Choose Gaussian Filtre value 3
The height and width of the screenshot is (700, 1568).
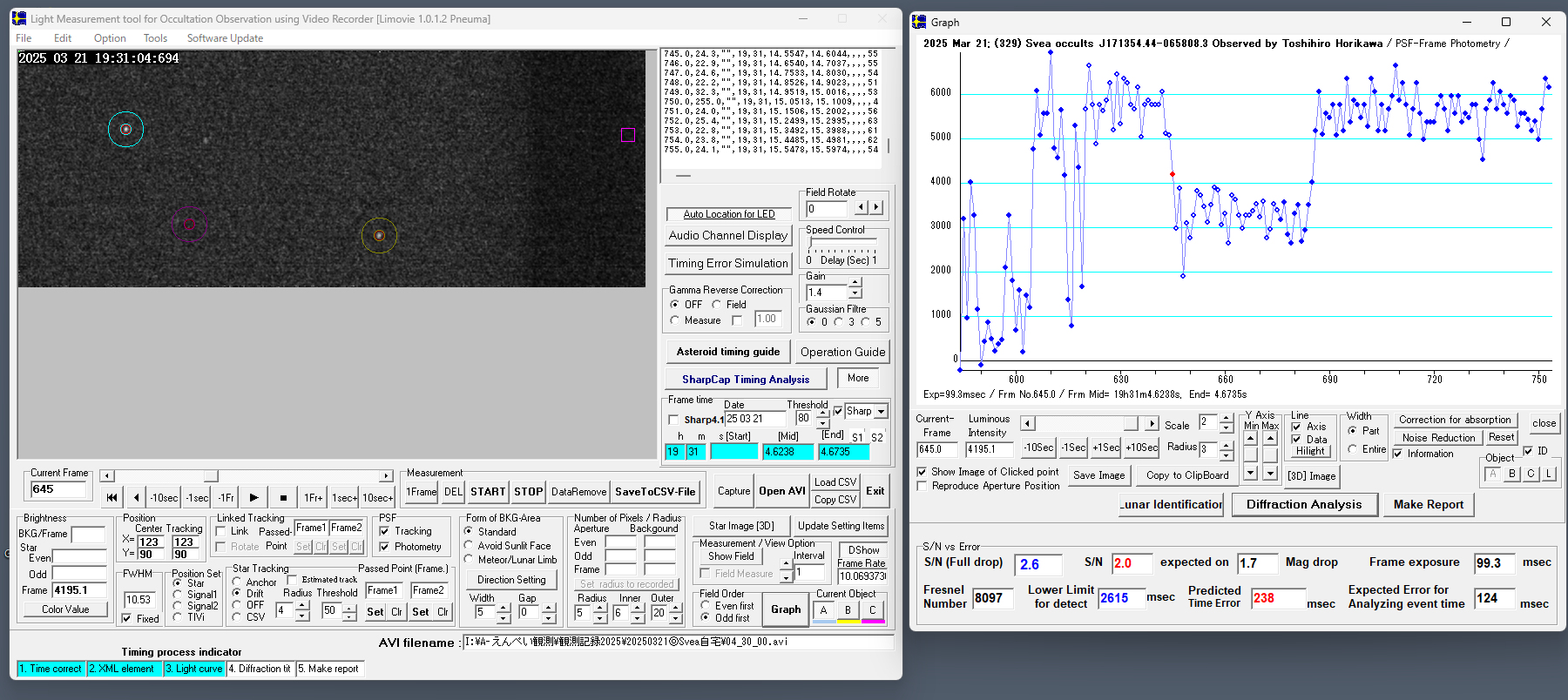(838, 322)
